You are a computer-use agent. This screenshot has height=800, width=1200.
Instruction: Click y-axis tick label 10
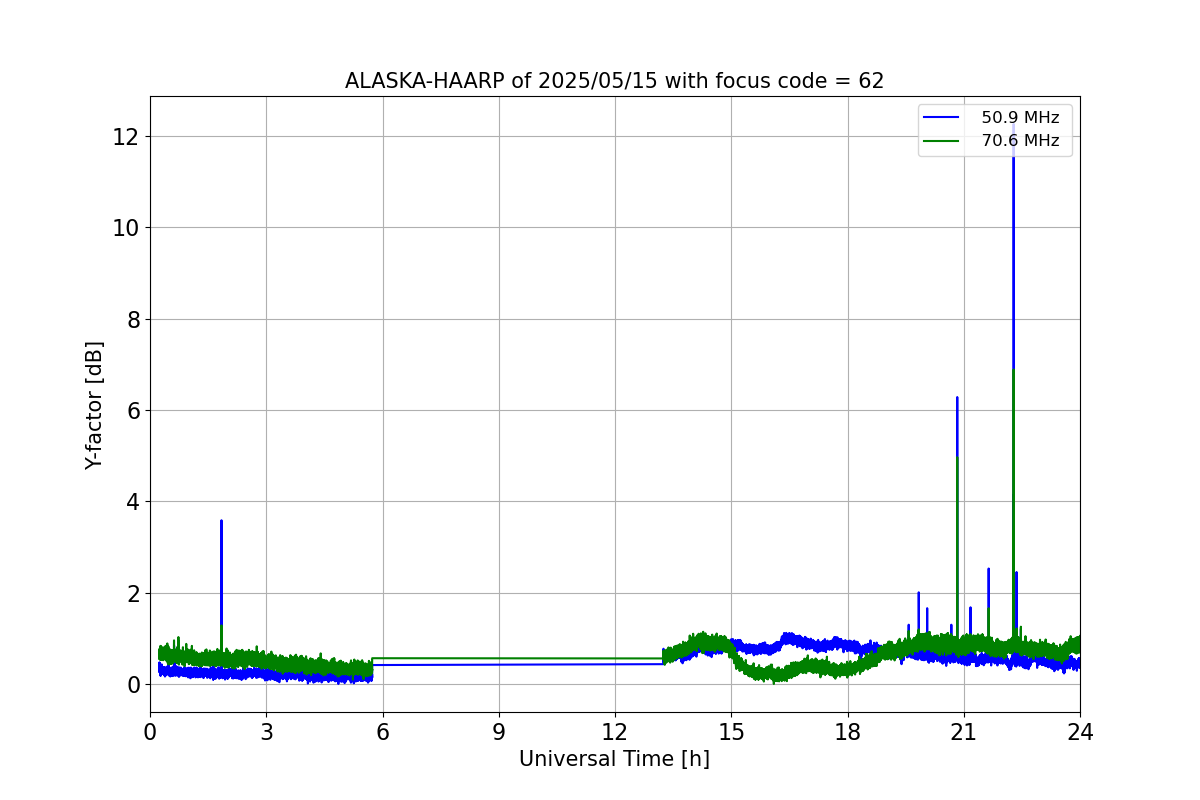pos(127,228)
